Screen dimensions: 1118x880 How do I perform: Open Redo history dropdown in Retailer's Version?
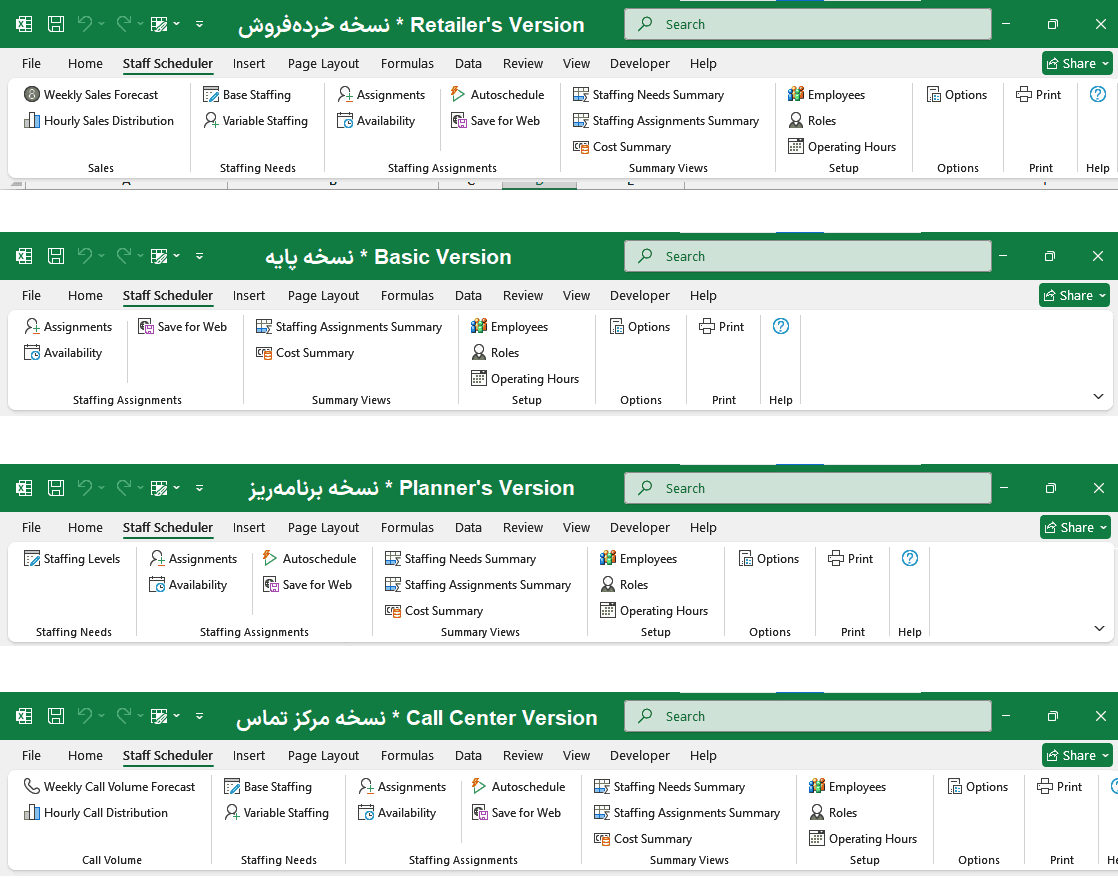[x=140, y=24]
